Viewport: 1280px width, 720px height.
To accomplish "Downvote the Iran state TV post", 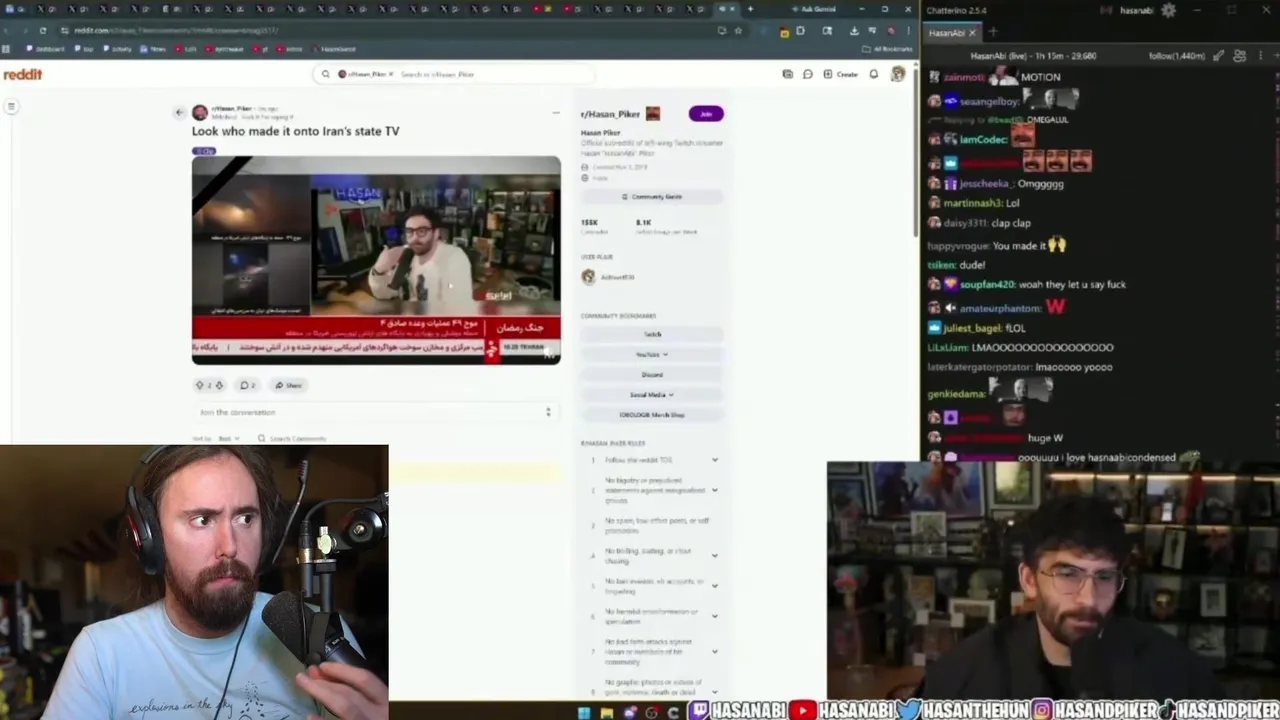I will point(219,385).
